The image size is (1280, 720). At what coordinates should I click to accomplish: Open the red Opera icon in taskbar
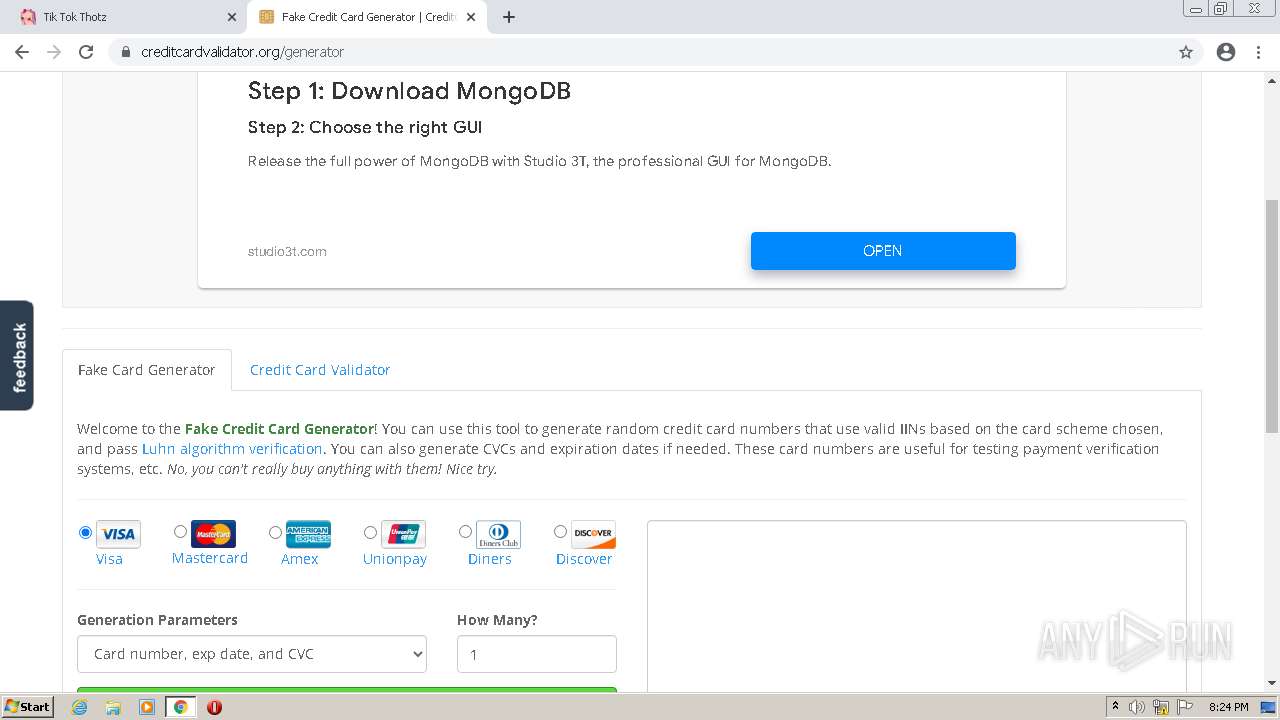[x=214, y=707]
